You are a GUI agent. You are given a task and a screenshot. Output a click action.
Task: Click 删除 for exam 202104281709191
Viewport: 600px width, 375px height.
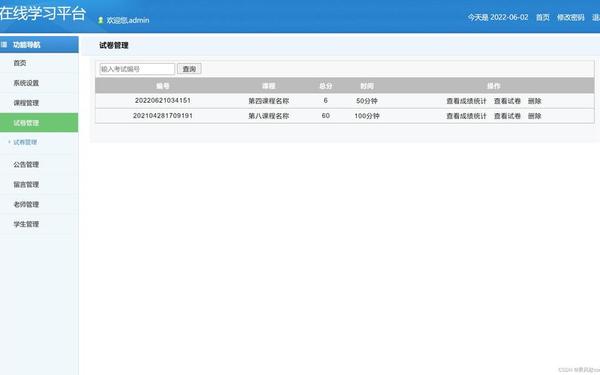535,116
